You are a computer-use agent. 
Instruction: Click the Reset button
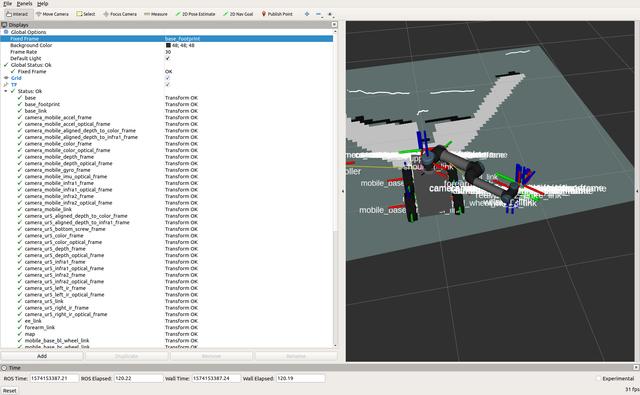pyautogui.click(x=10, y=391)
